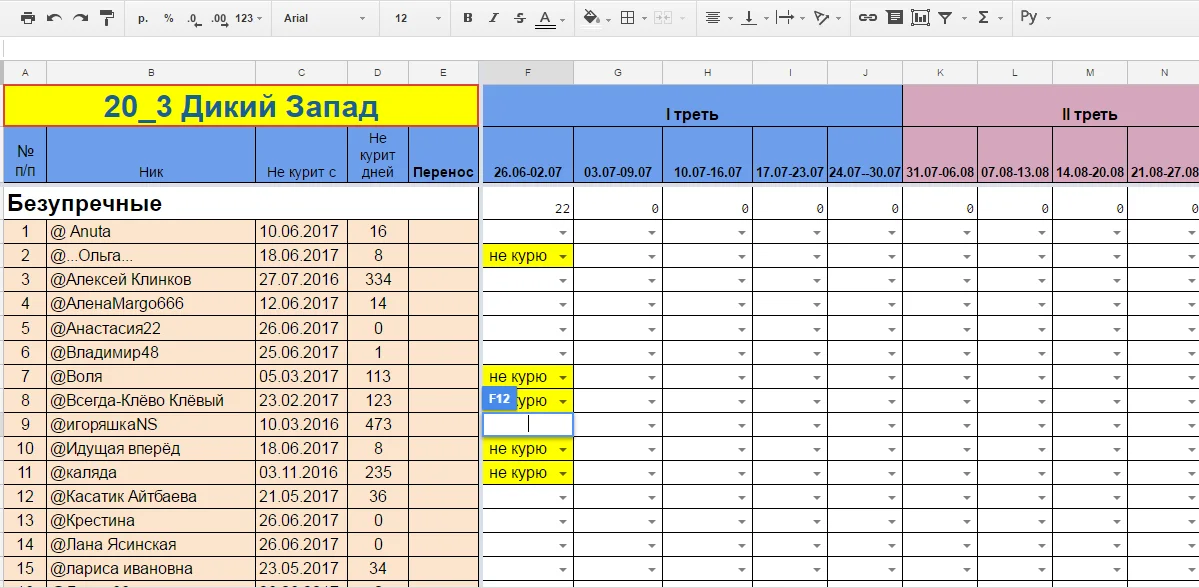Viewport: 1199px width, 588px height.
Task: Click the Insert comment icon
Action: pyautogui.click(x=894, y=18)
